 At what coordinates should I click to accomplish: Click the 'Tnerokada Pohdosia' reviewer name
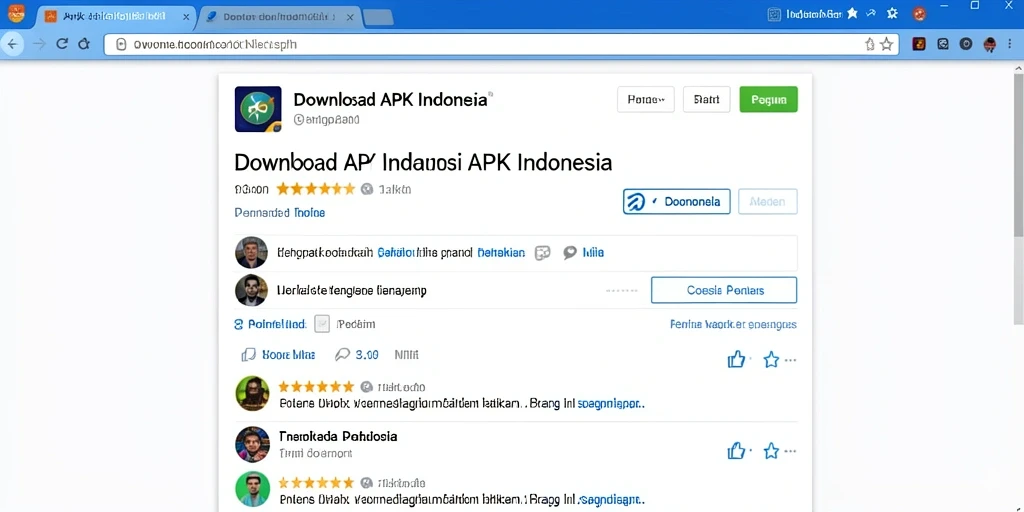(x=338, y=436)
